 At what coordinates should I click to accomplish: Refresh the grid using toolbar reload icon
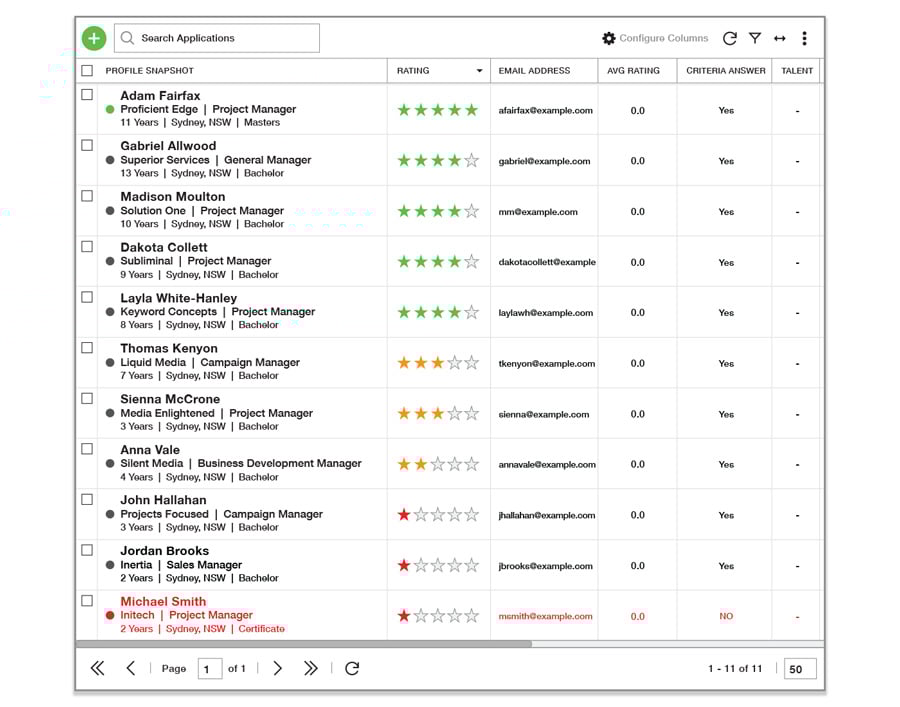tap(730, 38)
